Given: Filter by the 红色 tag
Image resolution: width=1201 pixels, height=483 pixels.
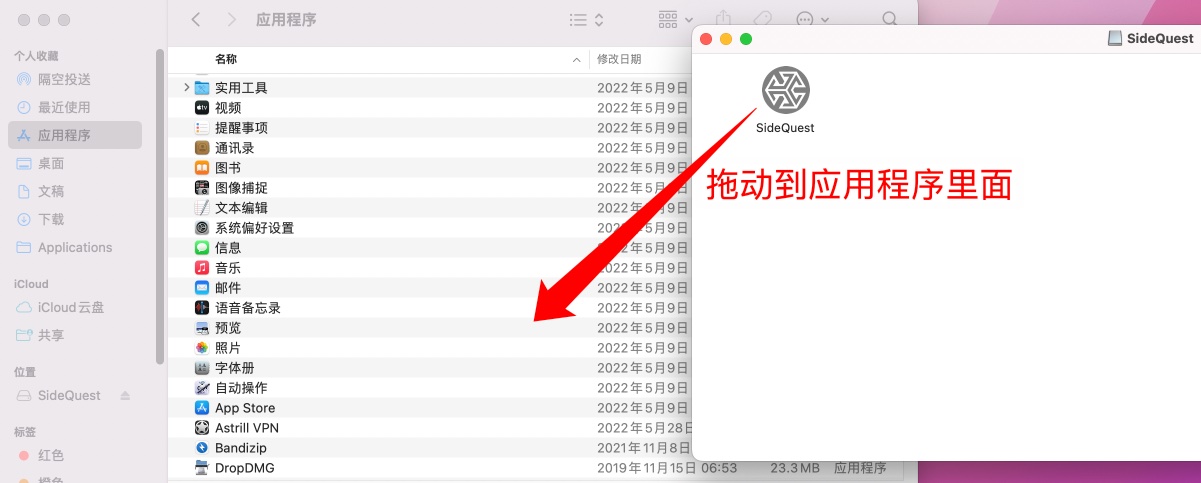Looking at the screenshot, I should click(x=75, y=455).
